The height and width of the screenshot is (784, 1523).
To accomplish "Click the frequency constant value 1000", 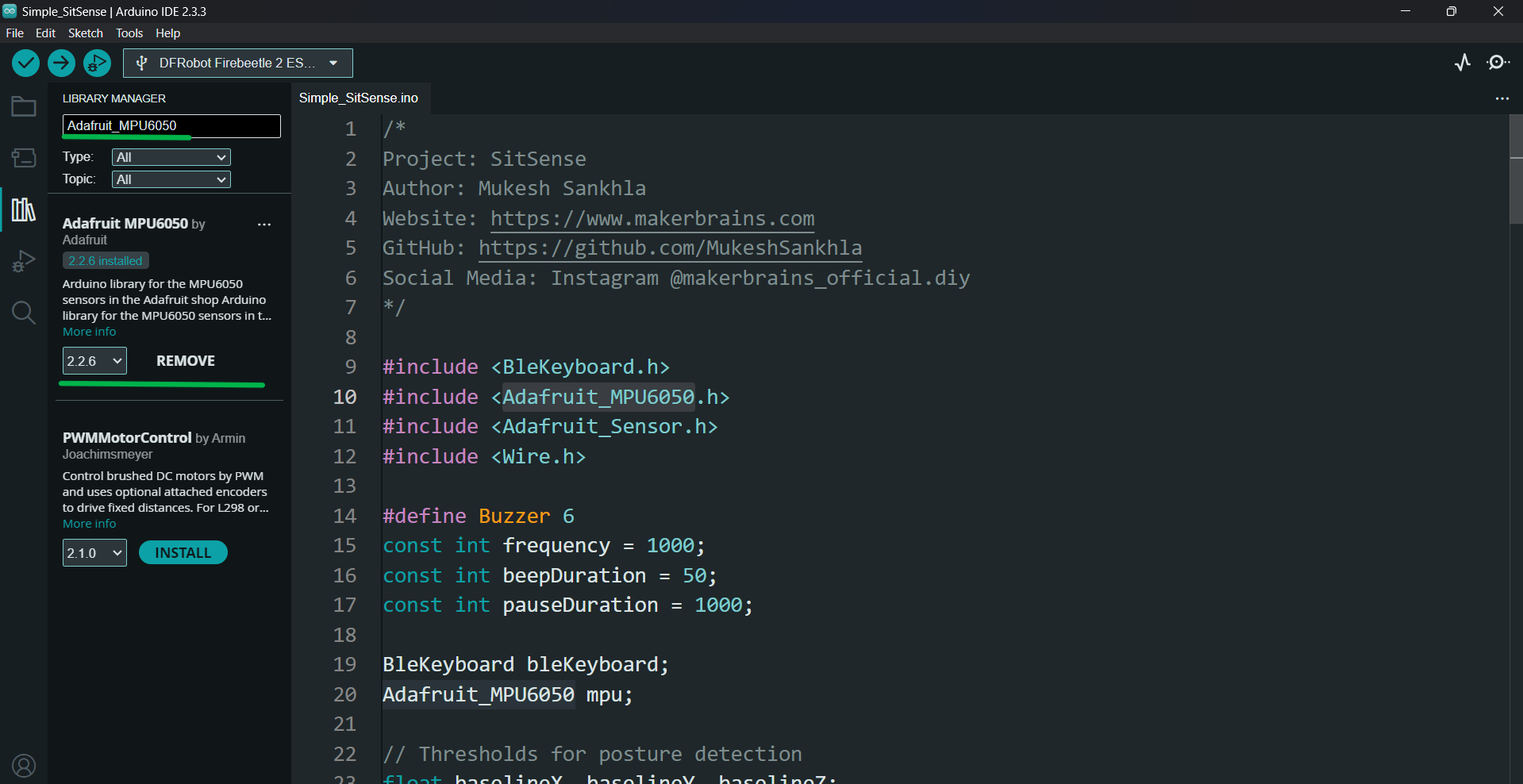I will [x=671, y=545].
